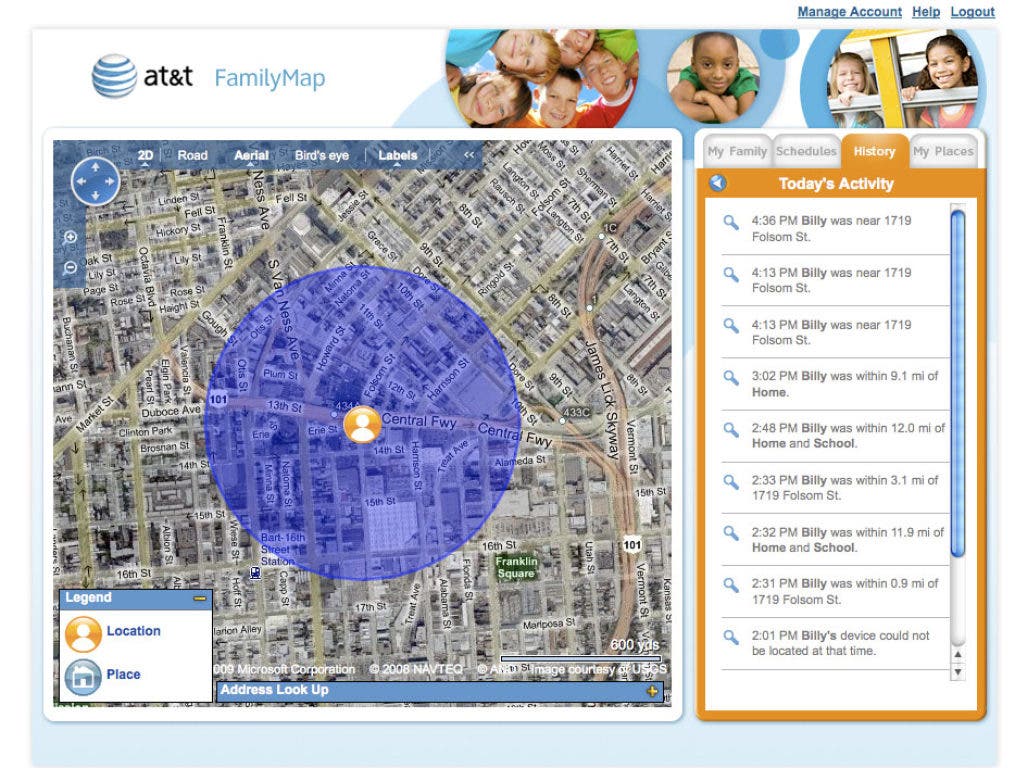Toggle map Labels
1015x768 pixels.
(x=397, y=155)
